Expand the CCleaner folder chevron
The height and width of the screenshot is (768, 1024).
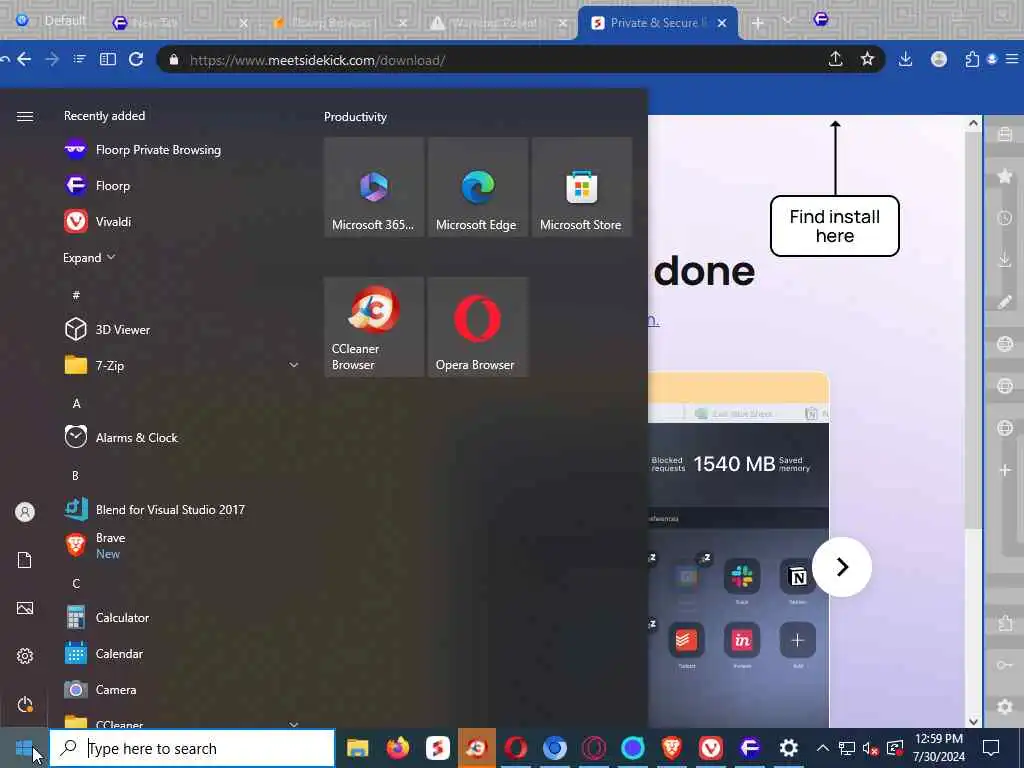(294, 724)
